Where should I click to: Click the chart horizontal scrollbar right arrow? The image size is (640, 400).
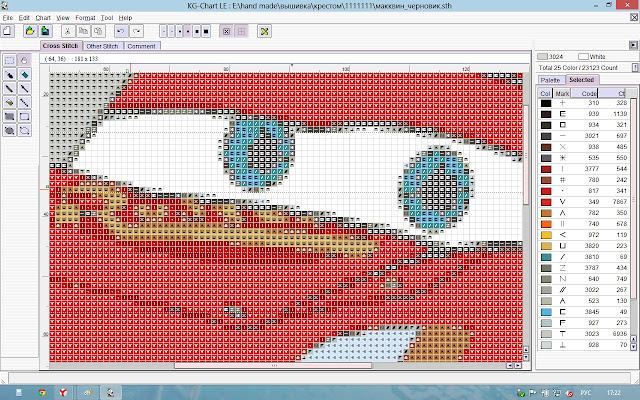tap(518, 365)
